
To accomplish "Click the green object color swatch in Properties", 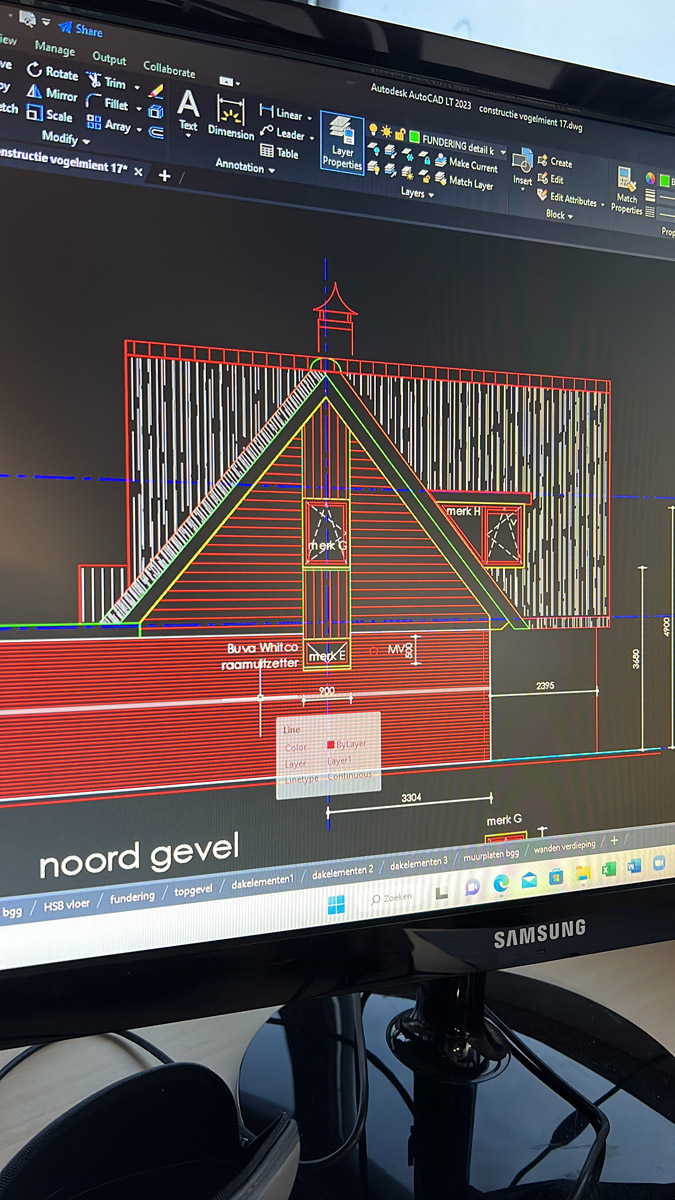I will (x=664, y=181).
